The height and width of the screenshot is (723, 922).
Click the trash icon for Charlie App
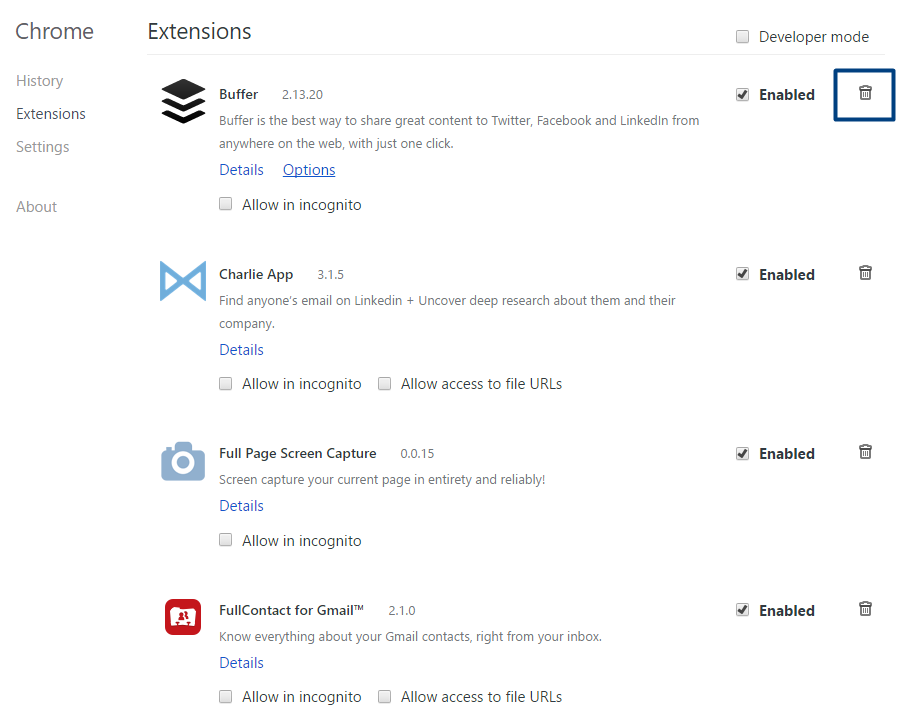pyautogui.click(x=865, y=273)
